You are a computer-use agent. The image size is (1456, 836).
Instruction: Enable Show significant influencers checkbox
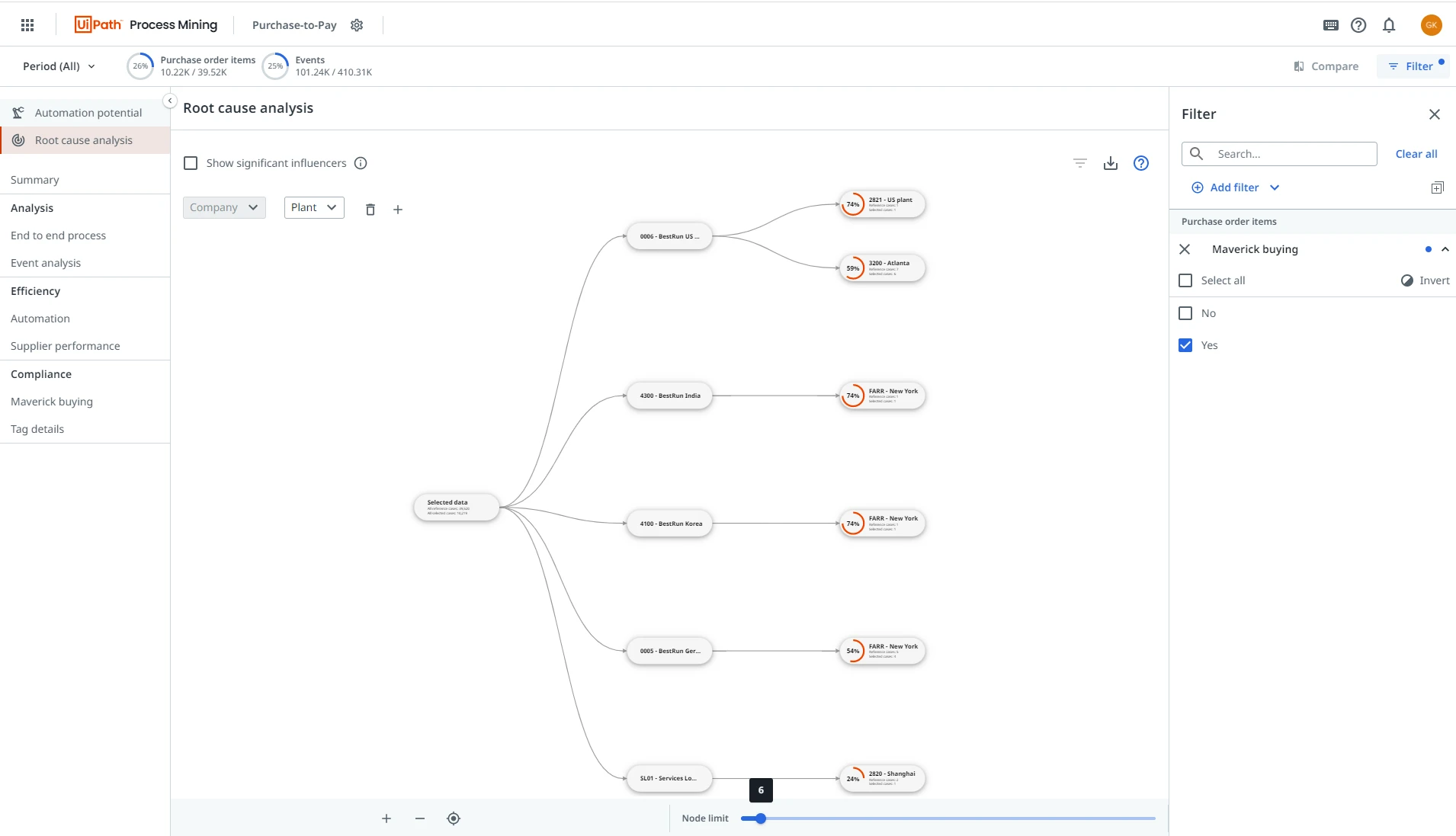[191, 163]
